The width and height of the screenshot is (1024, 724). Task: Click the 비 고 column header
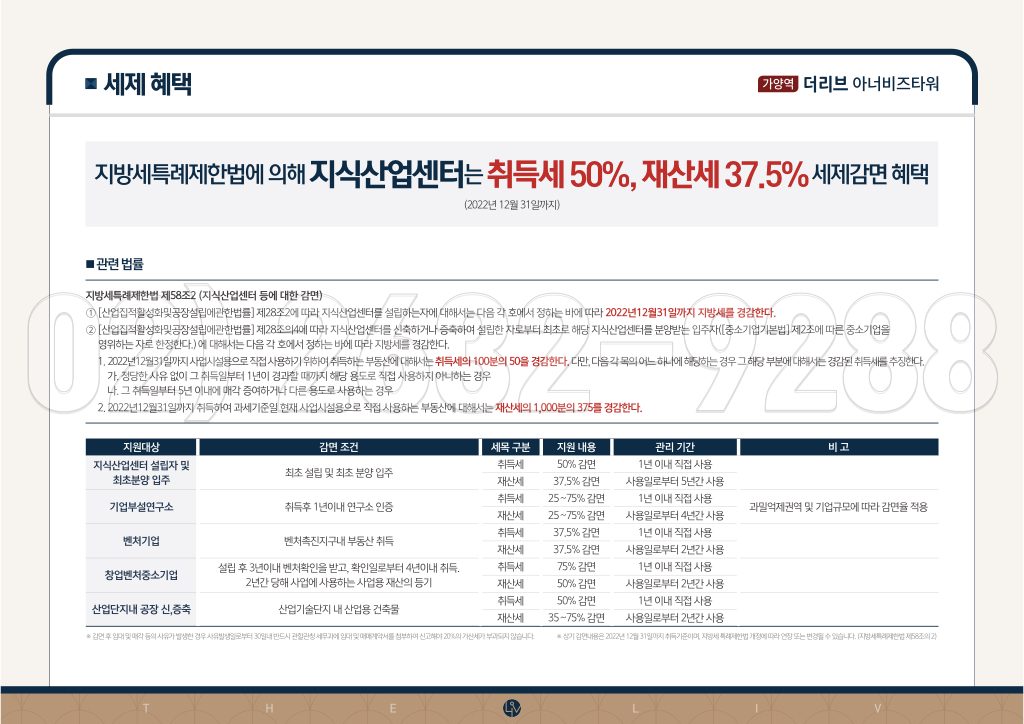click(x=839, y=447)
